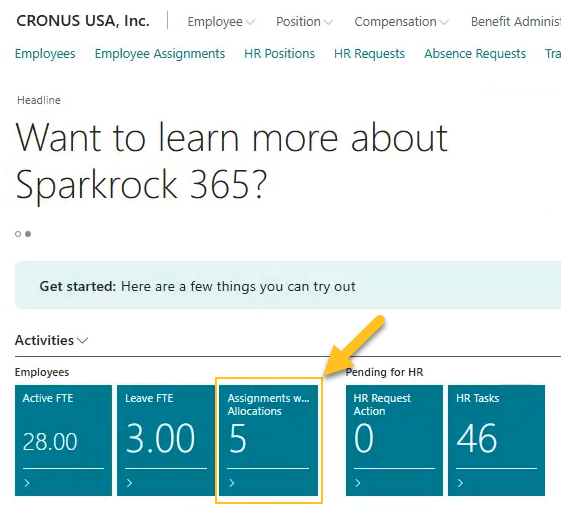Select the second headline carousel dot

(x=28, y=234)
